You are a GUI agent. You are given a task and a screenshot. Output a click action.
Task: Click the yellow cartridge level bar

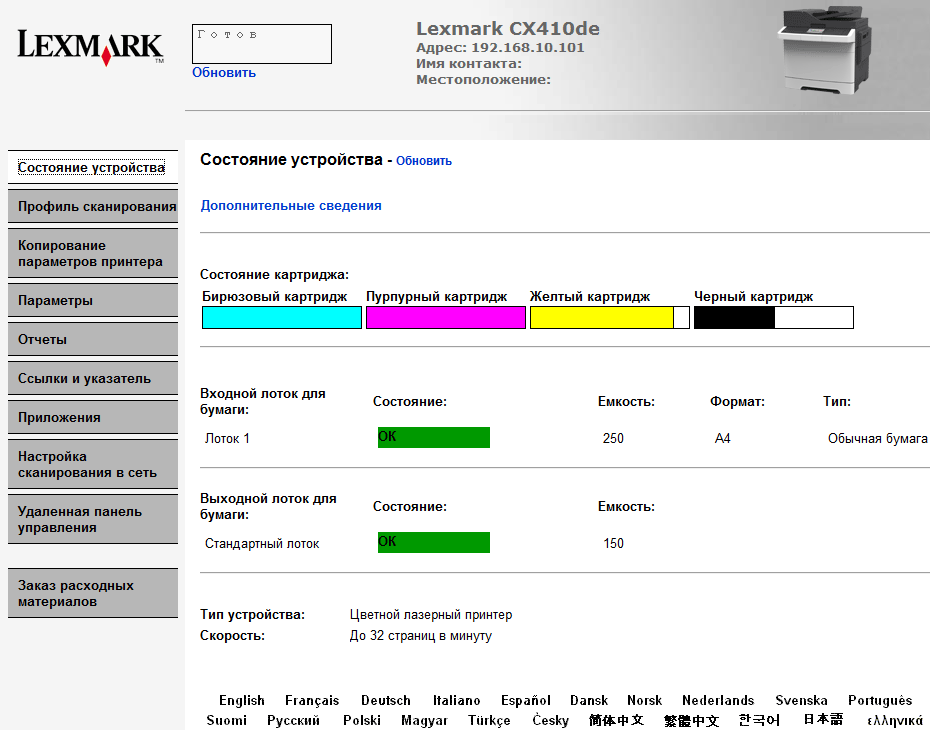coord(610,317)
